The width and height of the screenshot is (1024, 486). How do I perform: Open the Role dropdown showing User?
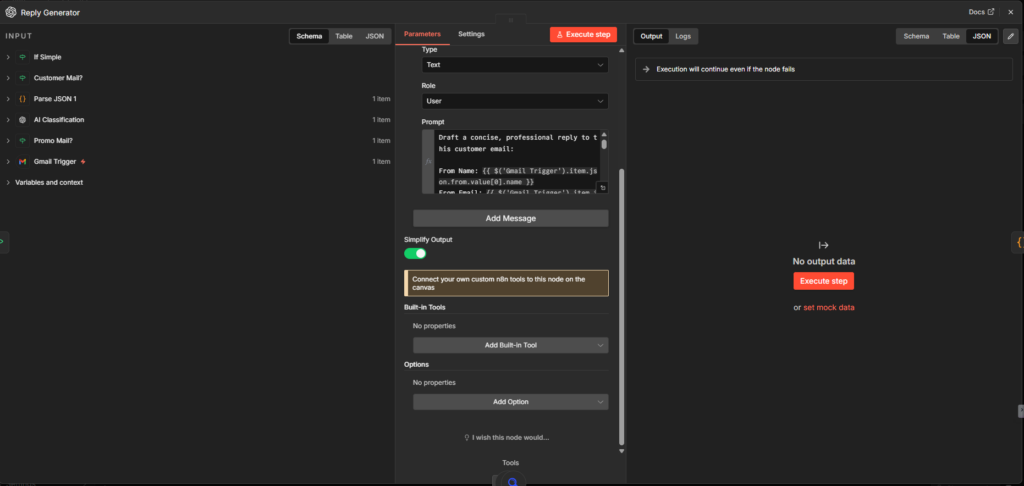click(515, 101)
